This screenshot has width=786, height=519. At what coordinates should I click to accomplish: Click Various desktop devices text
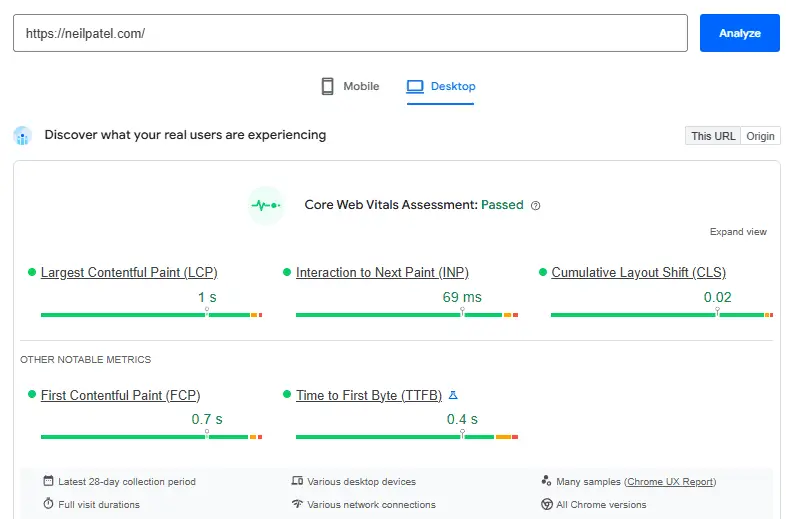click(x=361, y=481)
